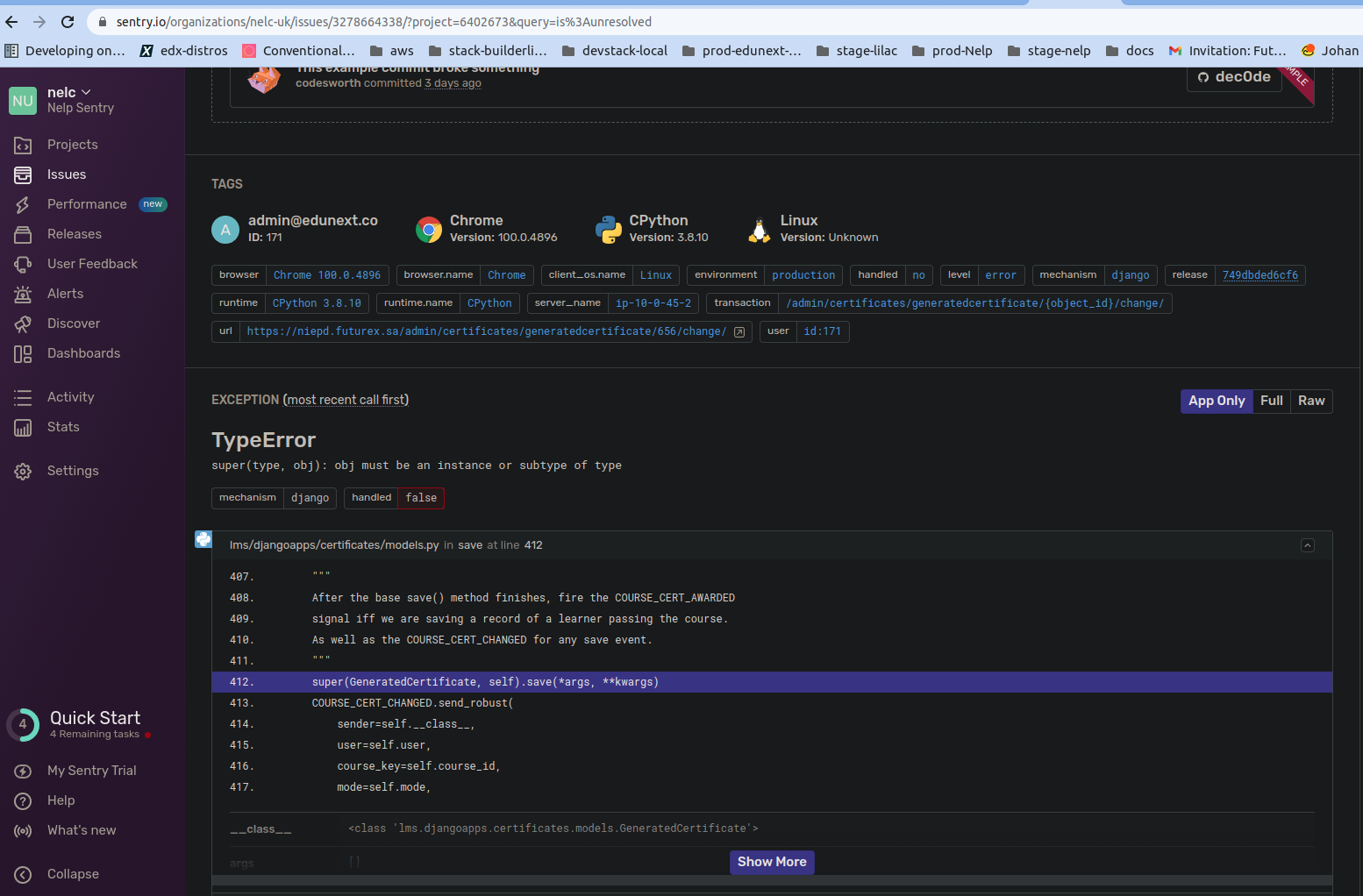The image size is (1363, 896).
Task: Go back in browser history
Action: point(11,22)
